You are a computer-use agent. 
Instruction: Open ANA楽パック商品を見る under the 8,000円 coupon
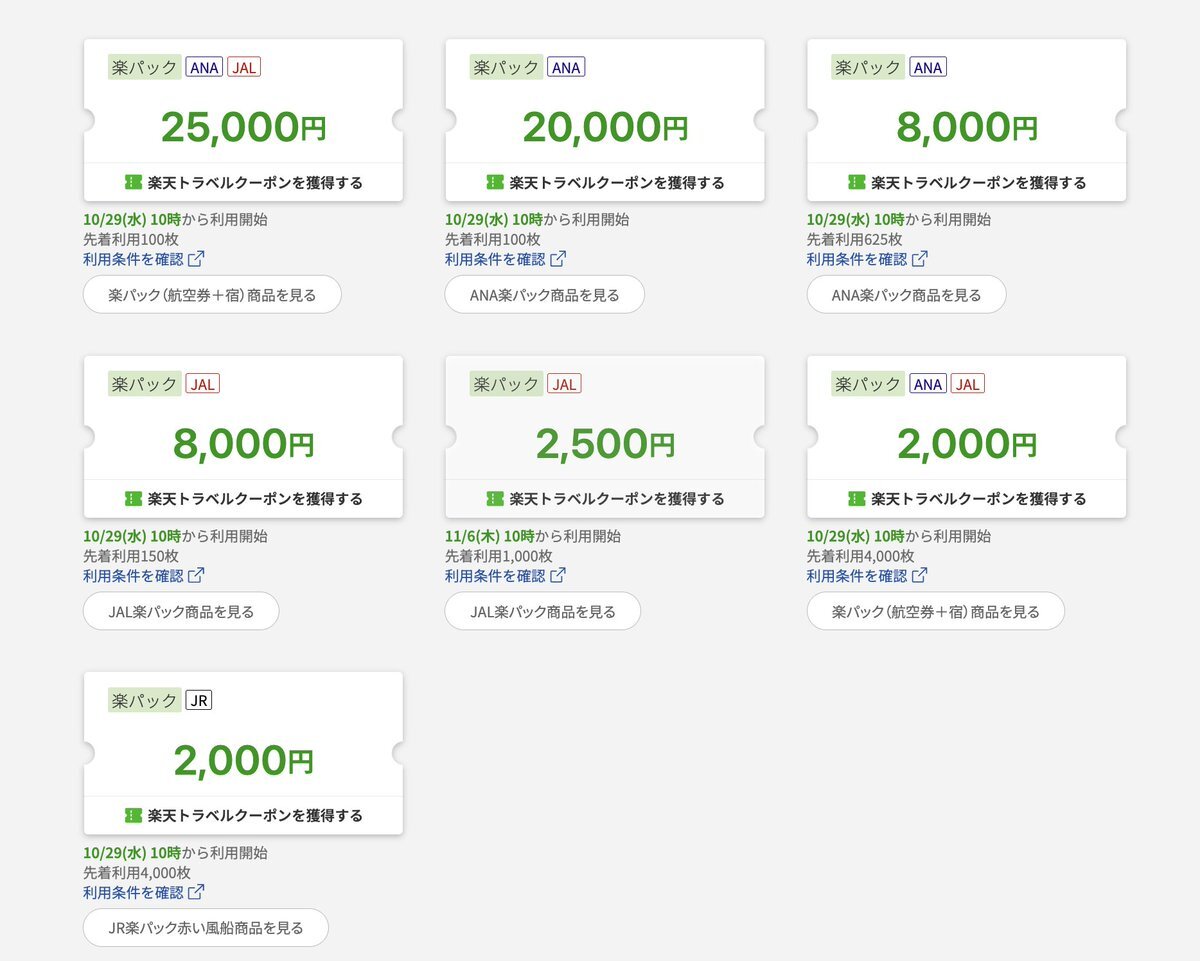tap(906, 295)
